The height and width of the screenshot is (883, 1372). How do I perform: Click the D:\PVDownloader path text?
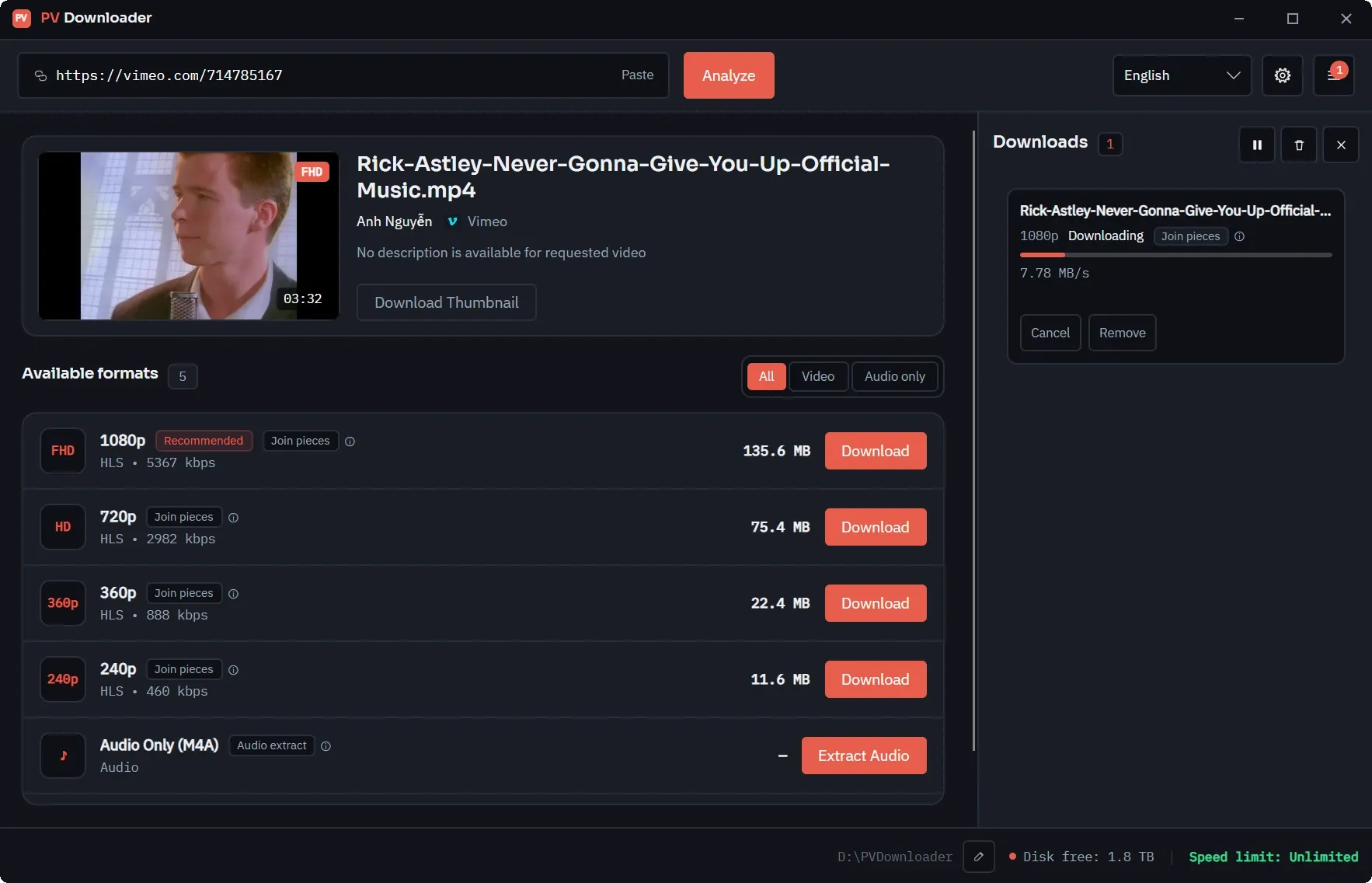[x=895, y=857]
